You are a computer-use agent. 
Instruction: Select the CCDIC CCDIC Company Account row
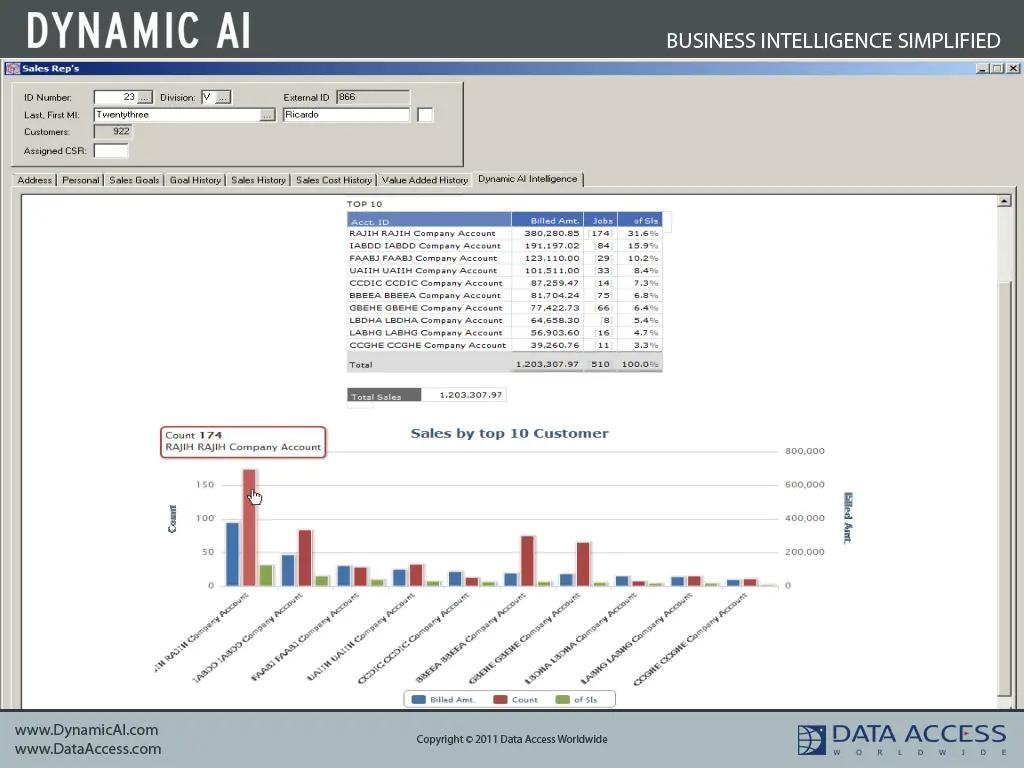tap(504, 283)
